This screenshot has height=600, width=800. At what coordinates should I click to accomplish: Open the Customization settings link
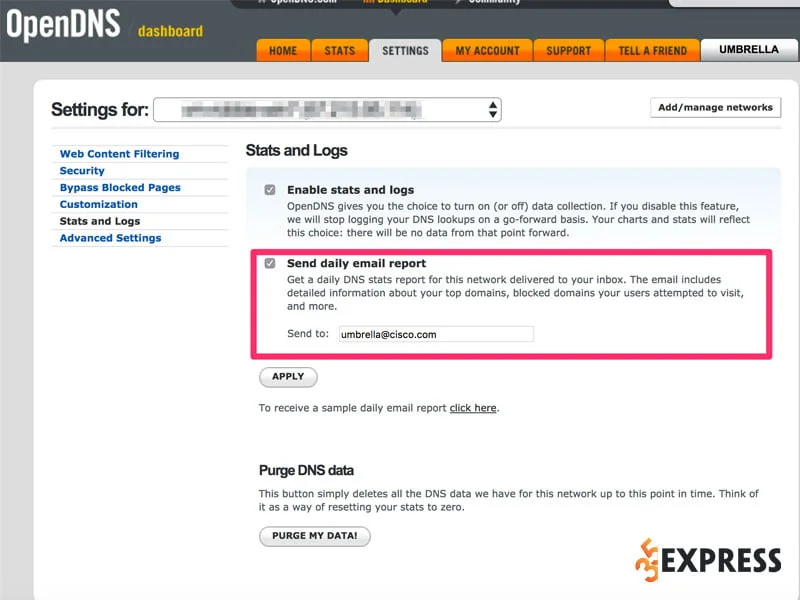(x=98, y=204)
